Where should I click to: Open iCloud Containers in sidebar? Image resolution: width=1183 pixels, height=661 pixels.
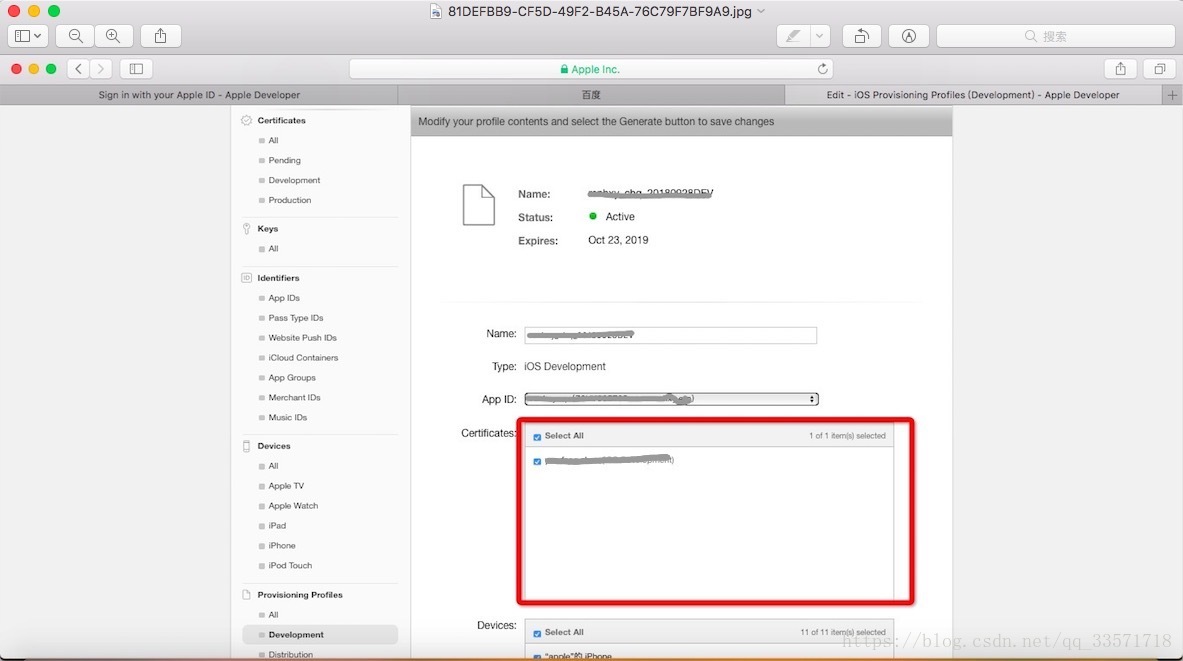[303, 358]
